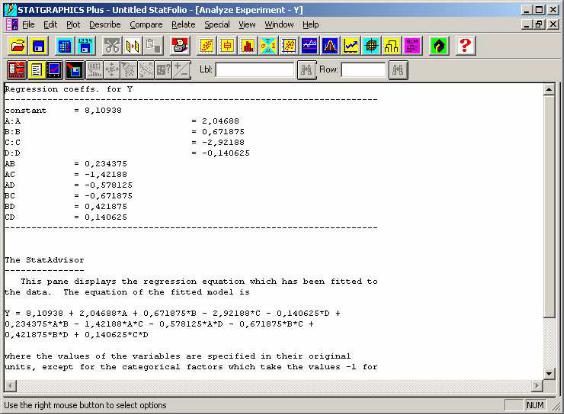Click the plus/minus toolbar icon
The height and width of the screenshot is (414, 564).
tap(182, 70)
